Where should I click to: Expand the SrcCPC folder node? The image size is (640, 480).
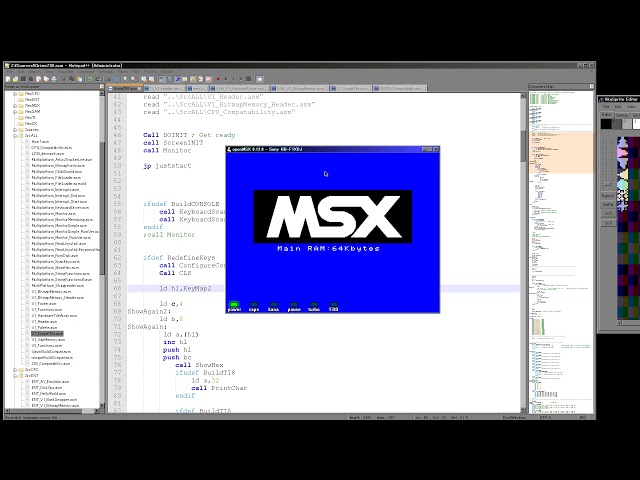(x=15, y=369)
